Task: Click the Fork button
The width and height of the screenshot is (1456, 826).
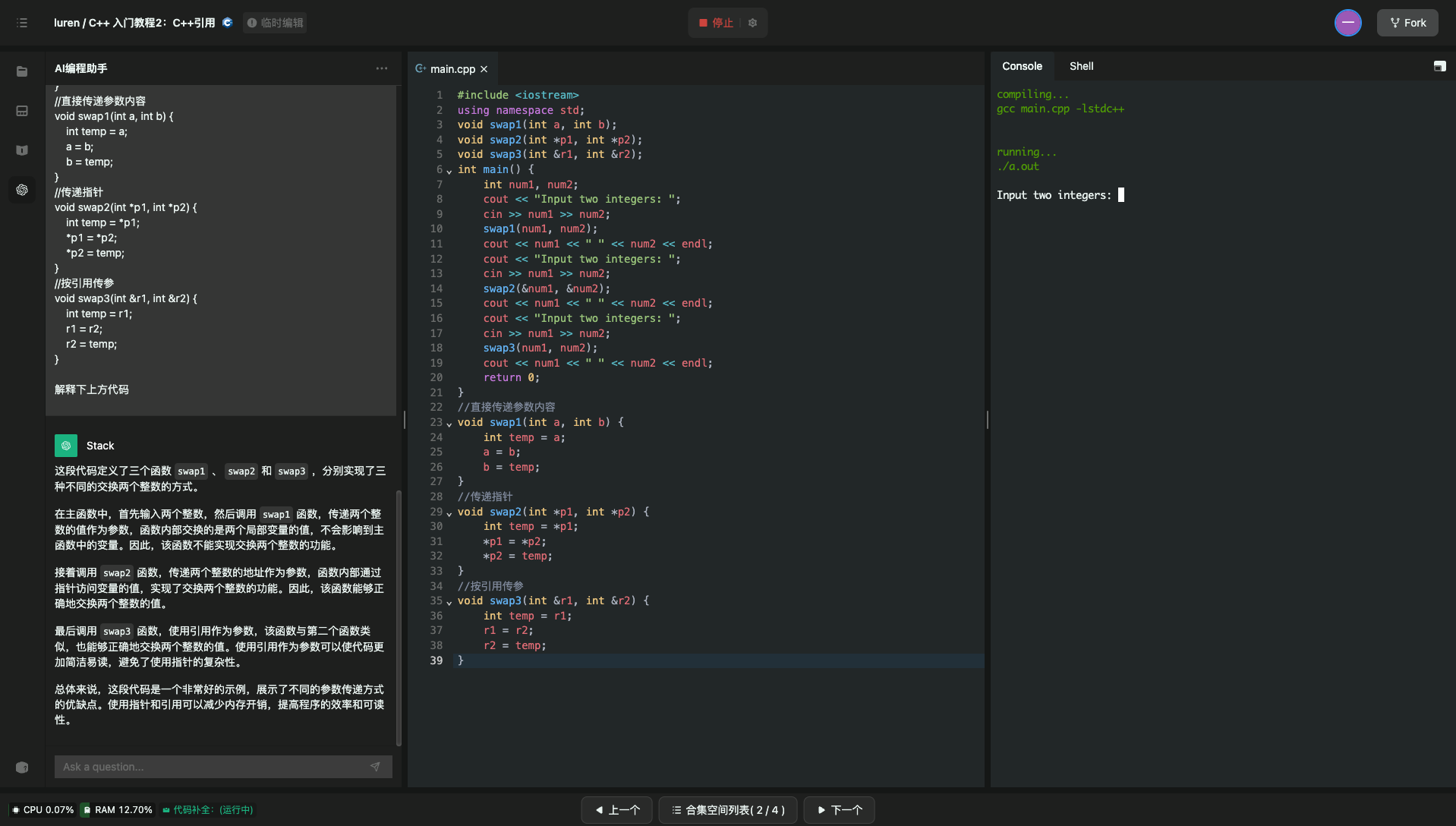Action: tap(1407, 23)
